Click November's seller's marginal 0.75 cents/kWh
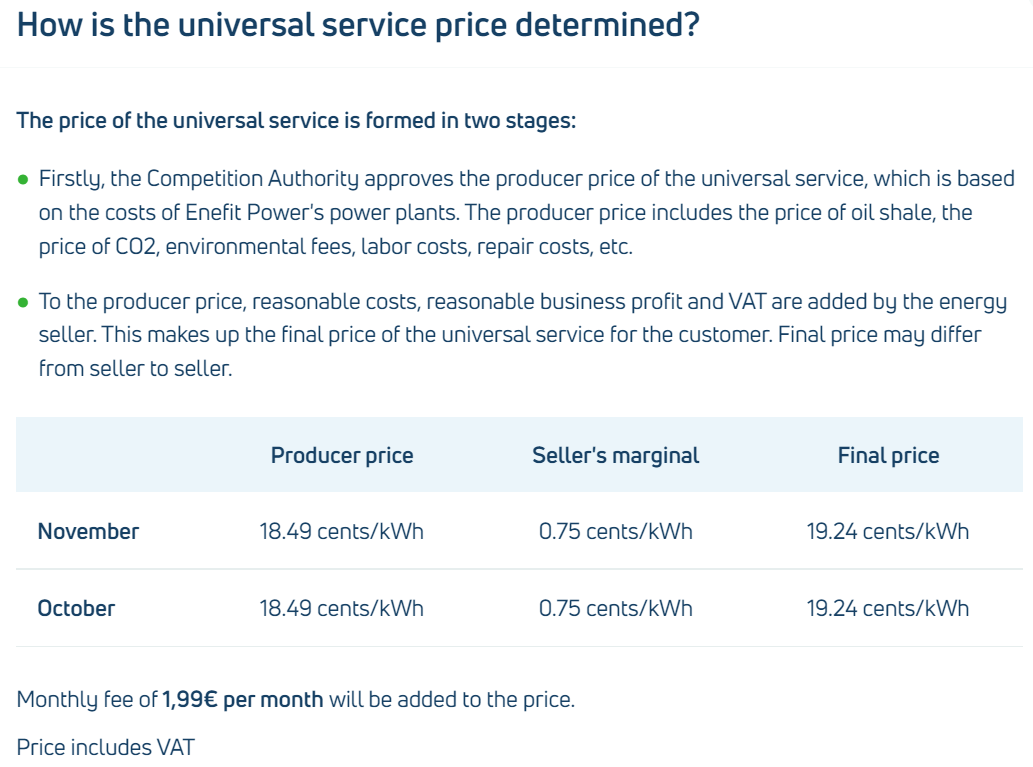Screen dimensions: 1033x767 coord(615,531)
